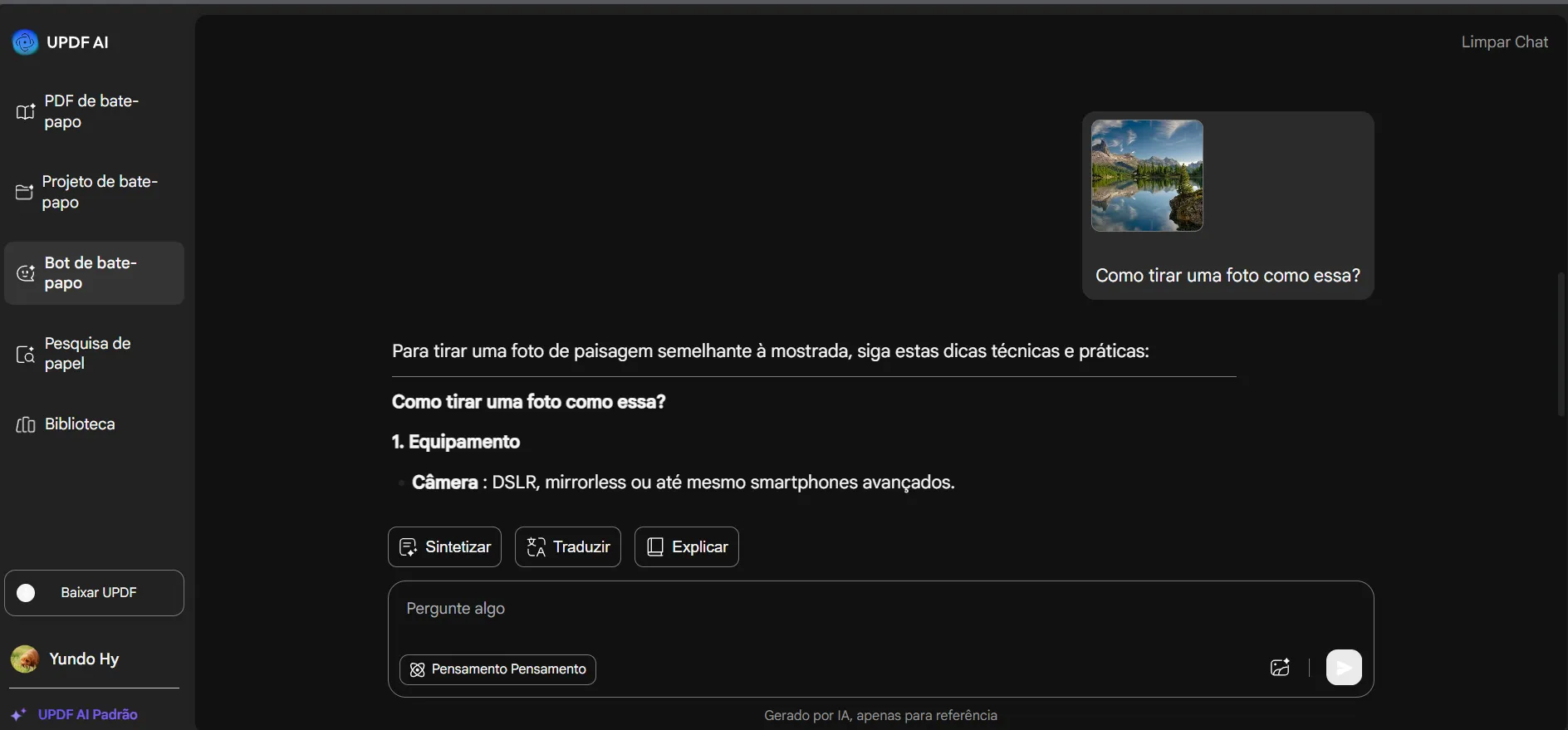Click the user message 'Como tirar uma foto como essa?'
Viewport: 1568px width, 730px height.
tap(1227, 276)
